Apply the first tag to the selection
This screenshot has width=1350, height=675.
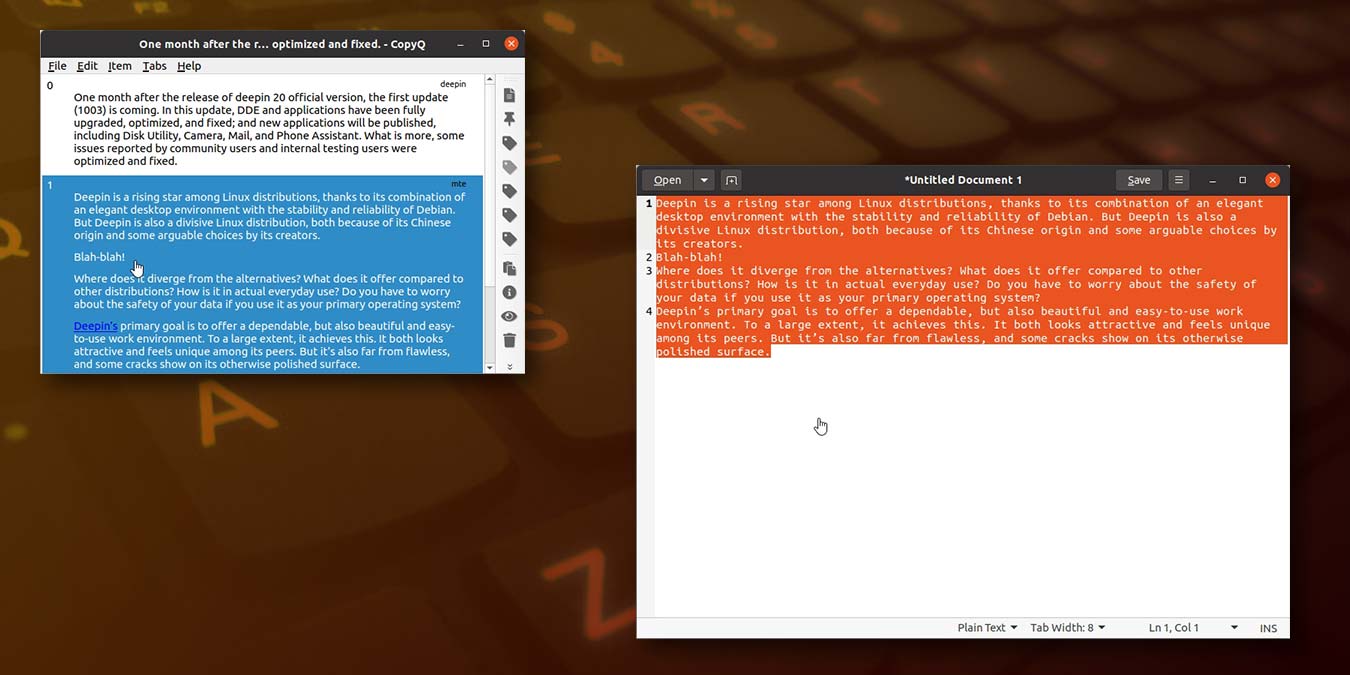click(x=509, y=143)
